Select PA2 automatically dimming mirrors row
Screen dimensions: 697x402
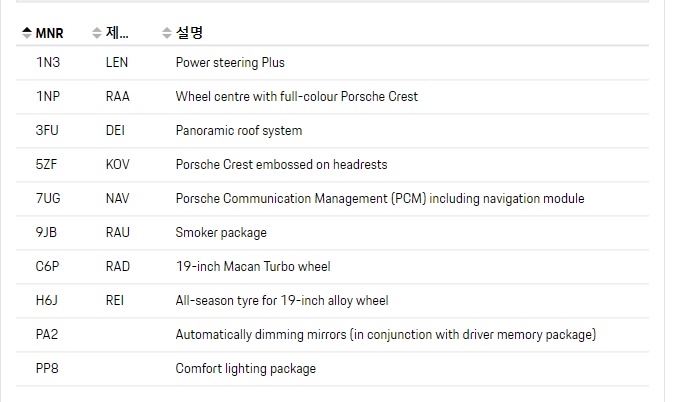coord(332,334)
